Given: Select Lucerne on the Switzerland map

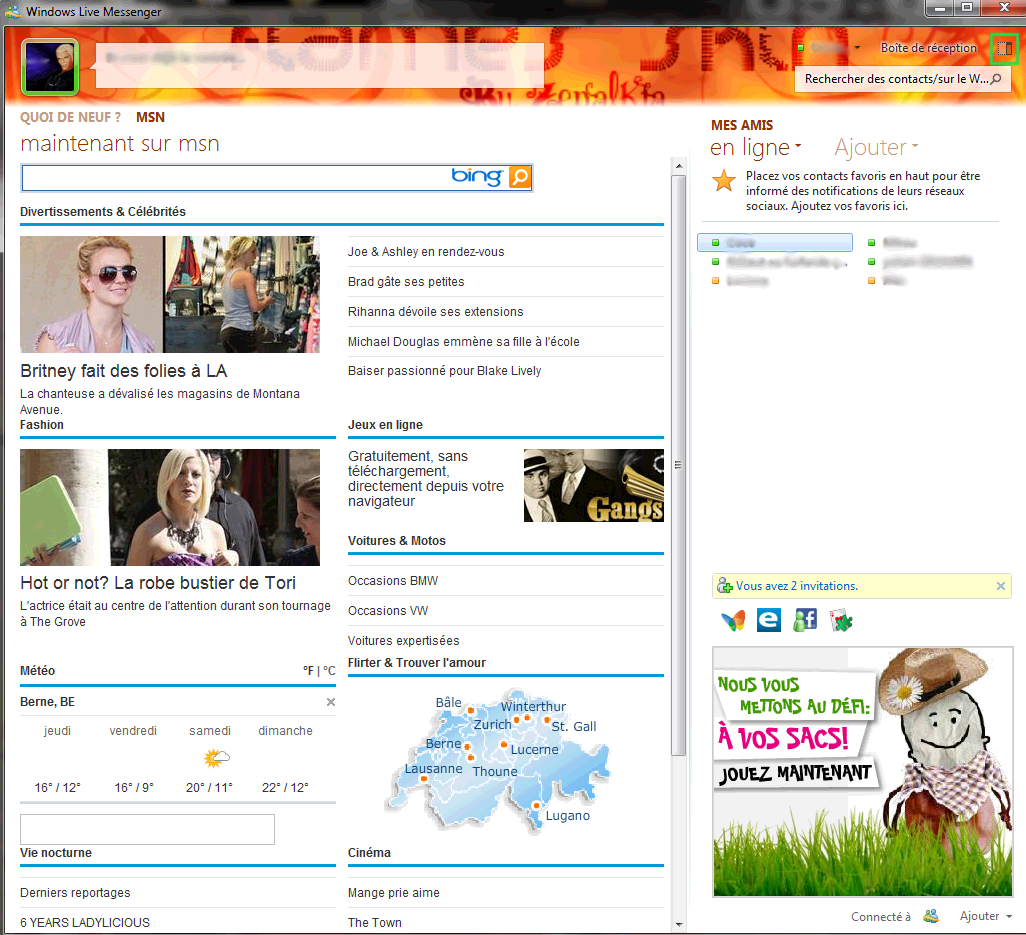Looking at the screenshot, I should click(x=535, y=750).
